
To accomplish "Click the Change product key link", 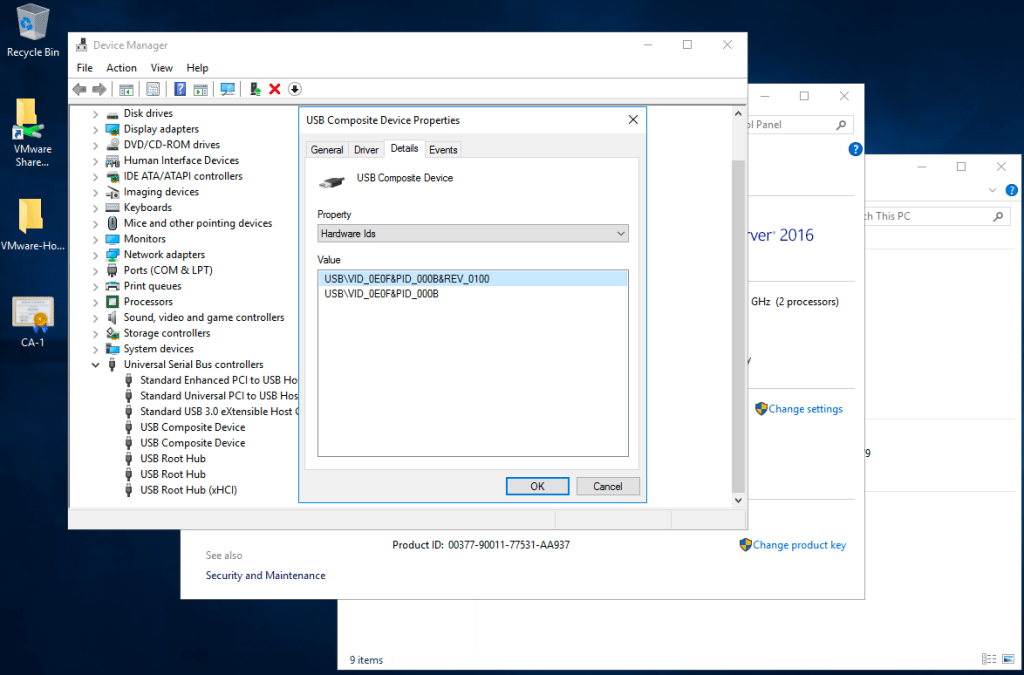I will coord(799,545).
